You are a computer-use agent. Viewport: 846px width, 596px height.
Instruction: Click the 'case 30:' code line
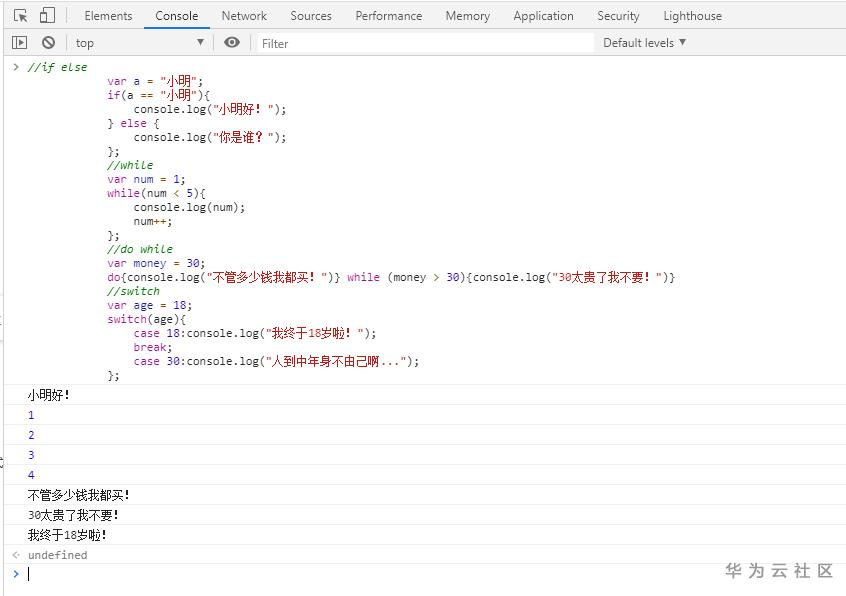coord(276,361)
